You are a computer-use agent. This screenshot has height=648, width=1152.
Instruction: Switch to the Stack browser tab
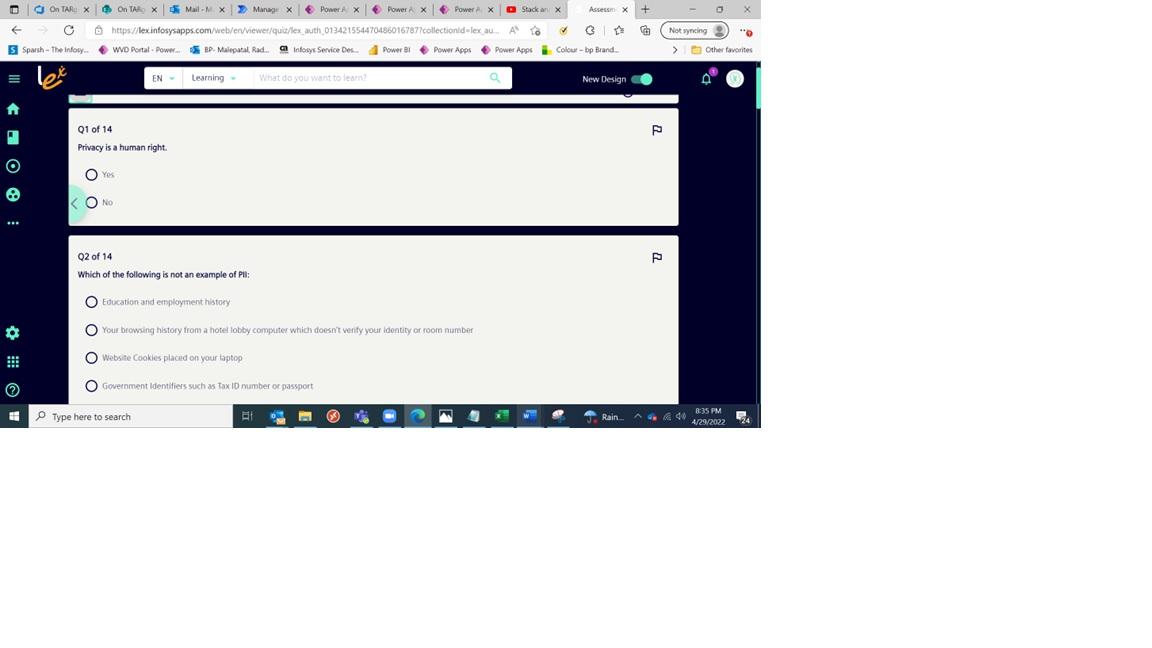(x=529, y=9)
